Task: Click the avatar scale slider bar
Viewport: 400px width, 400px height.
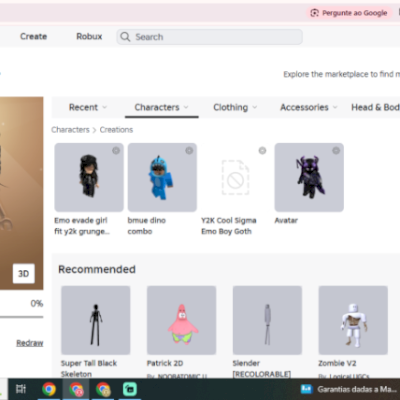Action: [x=22, y=317]
